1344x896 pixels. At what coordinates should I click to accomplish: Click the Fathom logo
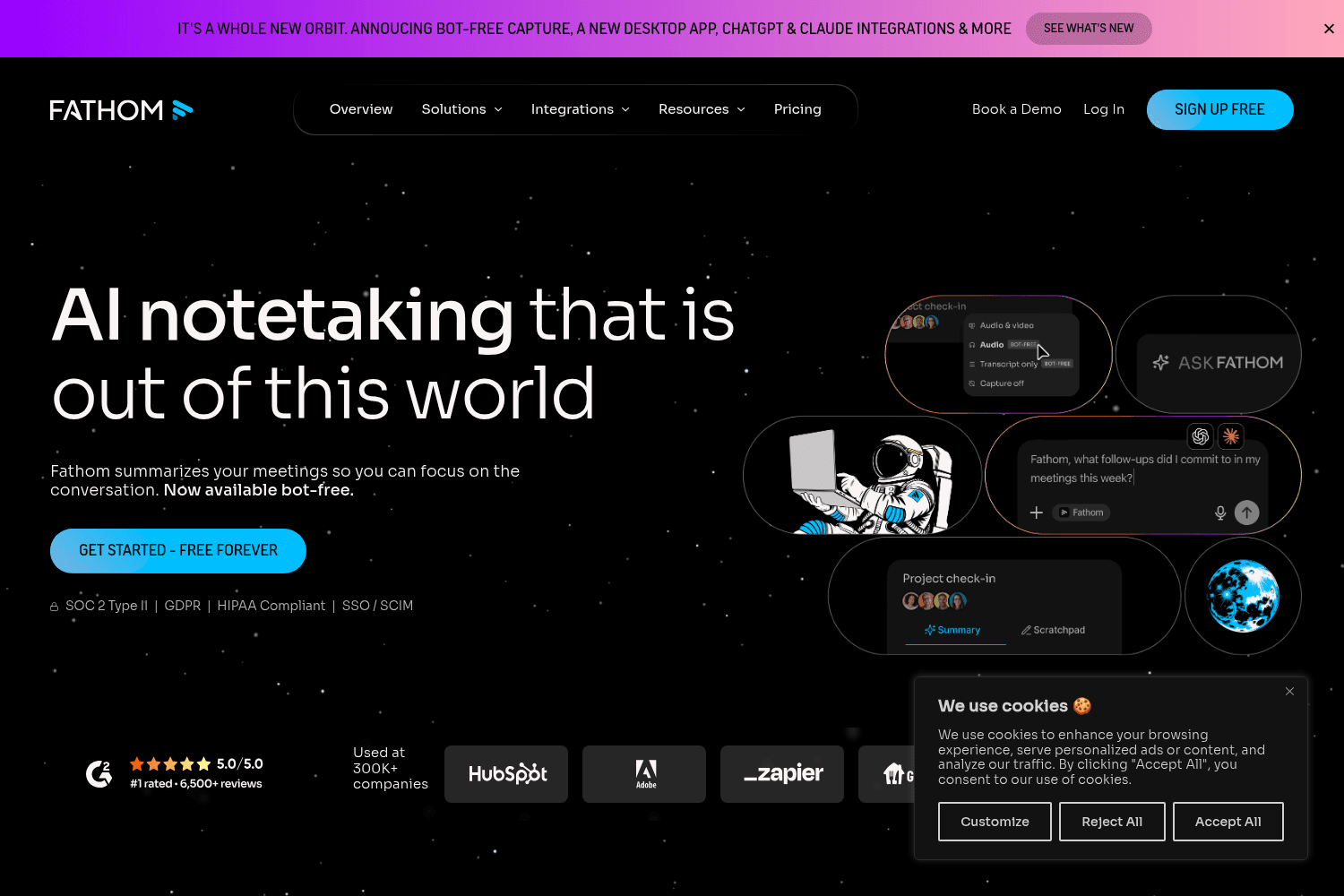121,110
